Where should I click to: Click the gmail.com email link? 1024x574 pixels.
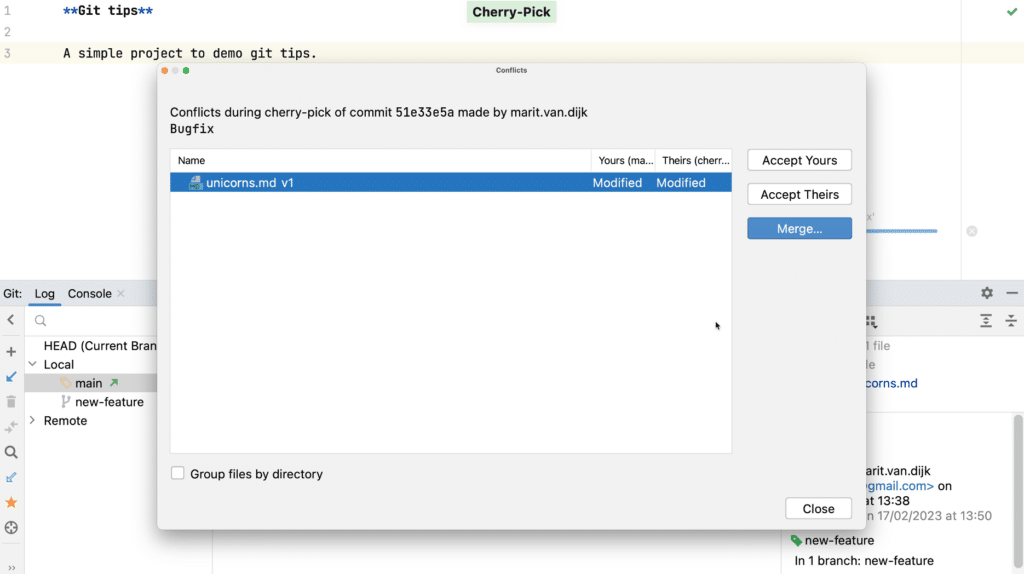click(900, 486)
